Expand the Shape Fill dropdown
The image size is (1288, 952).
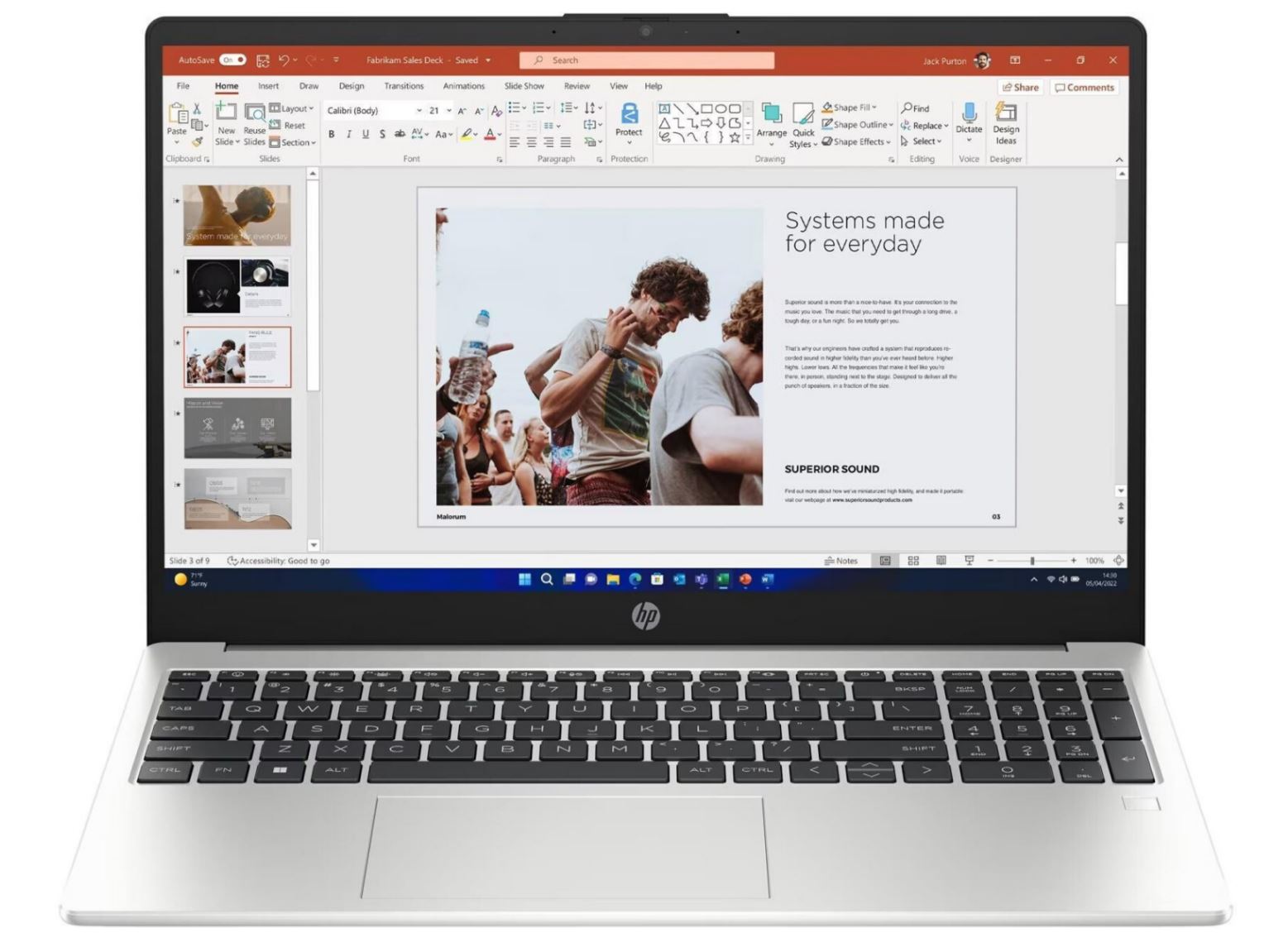tap(874, 108)
